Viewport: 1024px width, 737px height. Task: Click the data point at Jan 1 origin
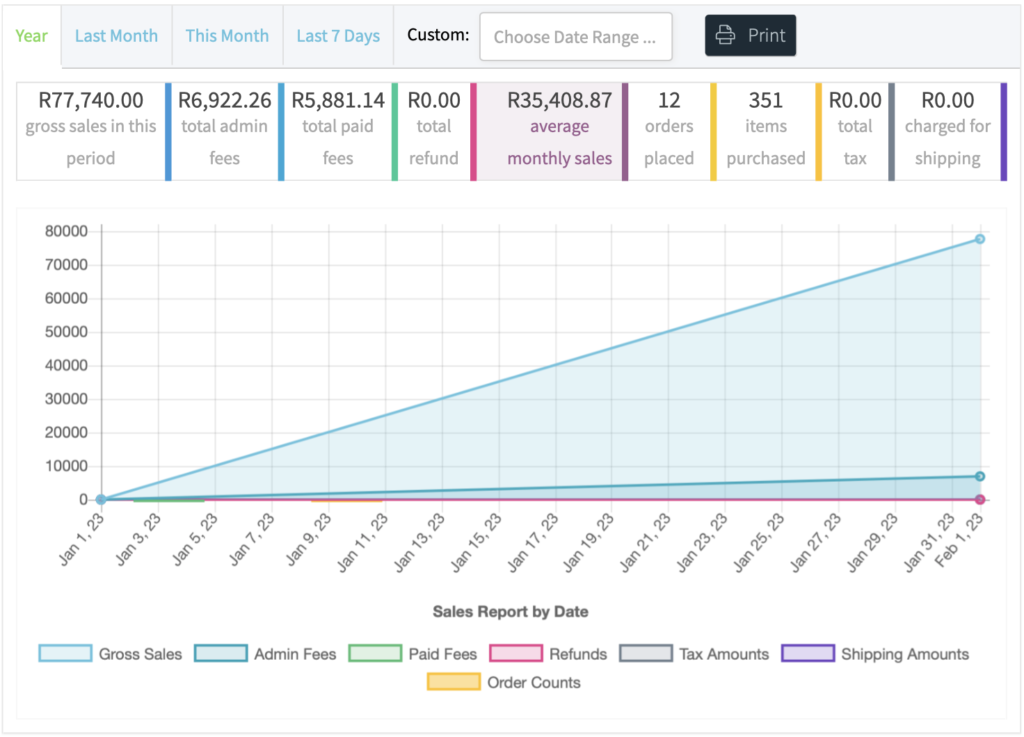coord(101,499)
